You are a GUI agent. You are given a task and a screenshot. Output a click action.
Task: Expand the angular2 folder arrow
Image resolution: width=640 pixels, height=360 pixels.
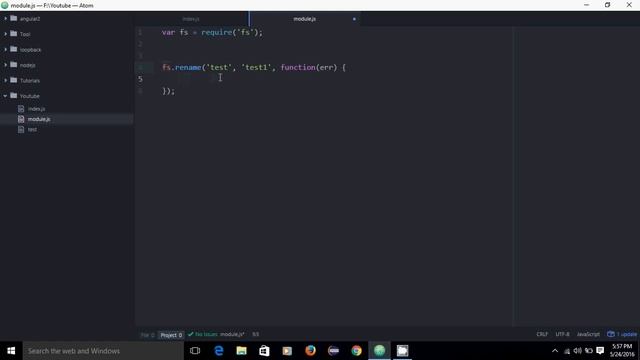point(5,19)
